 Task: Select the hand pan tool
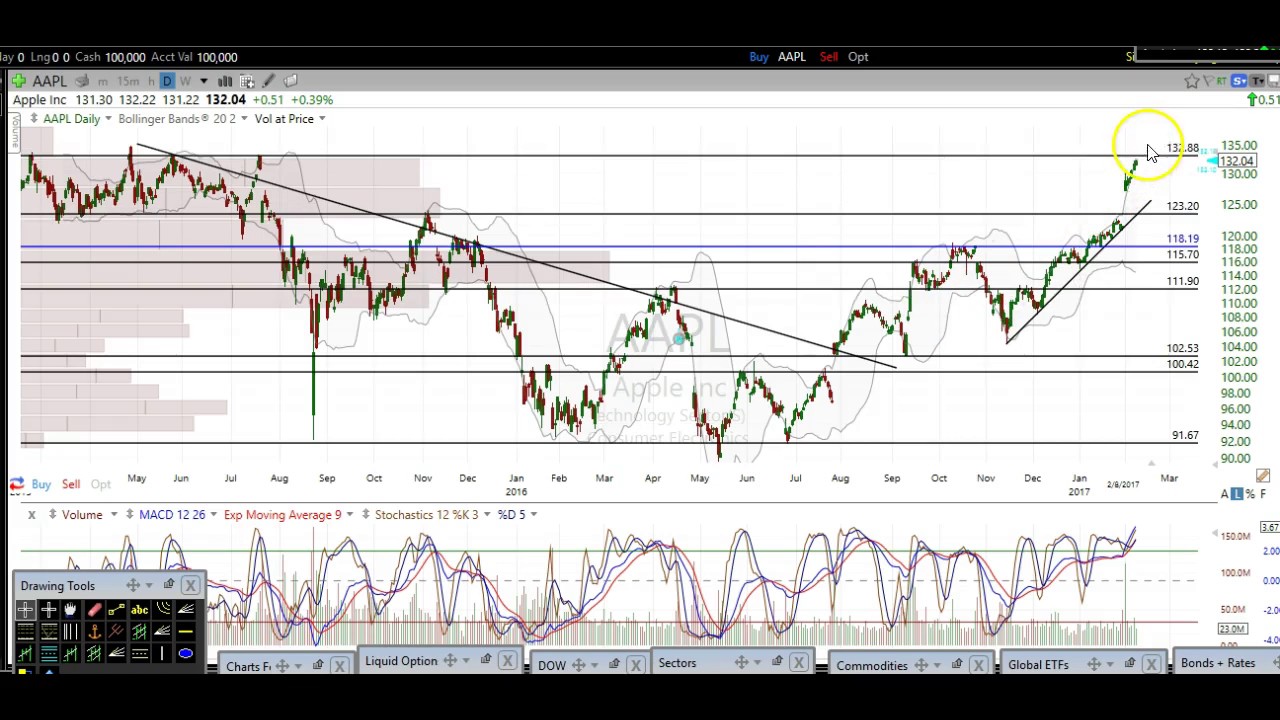[71, 609]
